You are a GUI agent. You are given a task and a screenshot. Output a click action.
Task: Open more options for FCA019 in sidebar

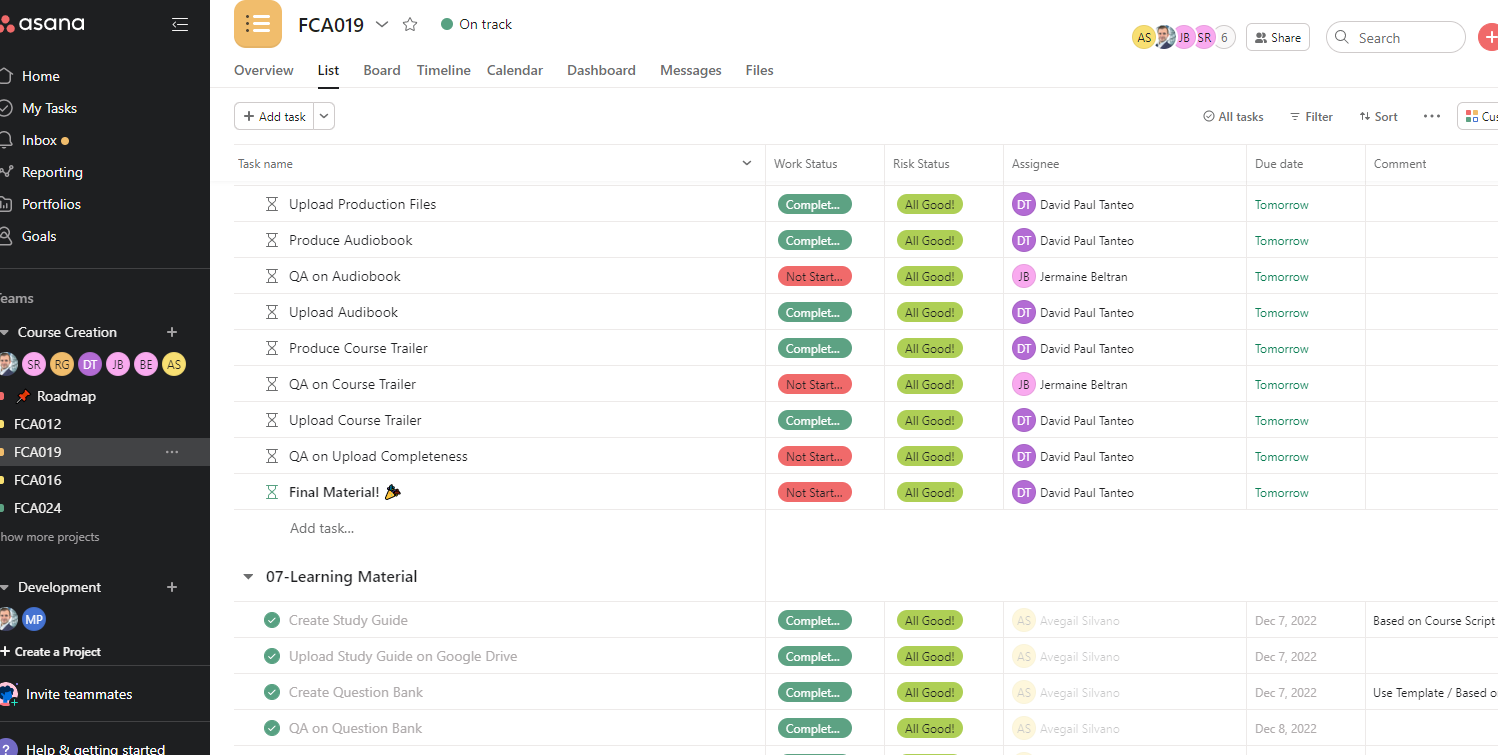(172, 452)
